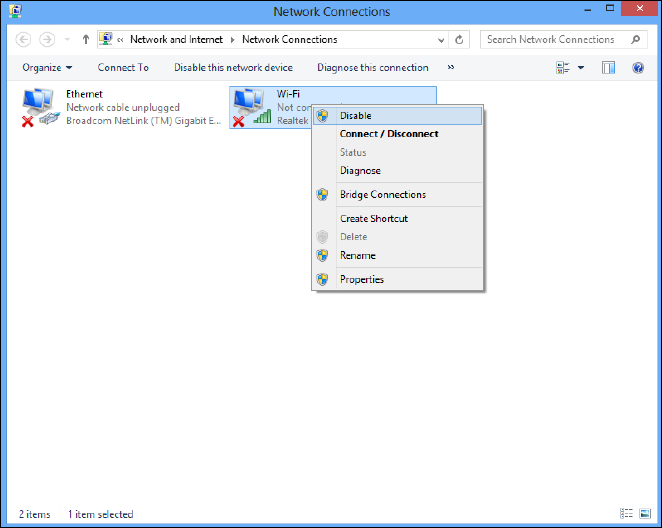
Task: Show more toolbar commands chevron
Action: (x=451, y=67)
